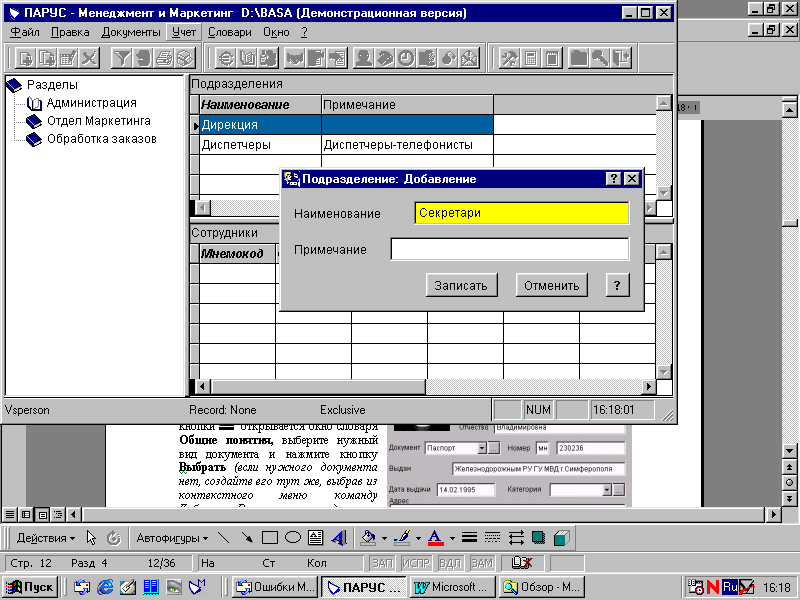Open the Словари menu

point(230,32)
